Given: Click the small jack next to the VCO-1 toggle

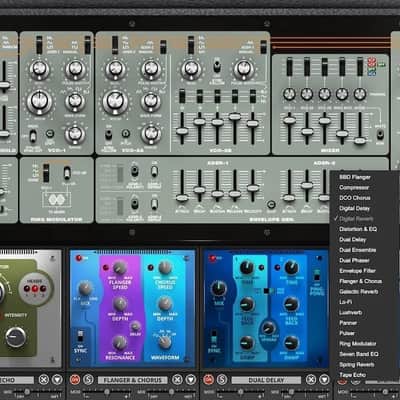Looking at the screenshot, I should pyautogui.click(x=50, y=134).
